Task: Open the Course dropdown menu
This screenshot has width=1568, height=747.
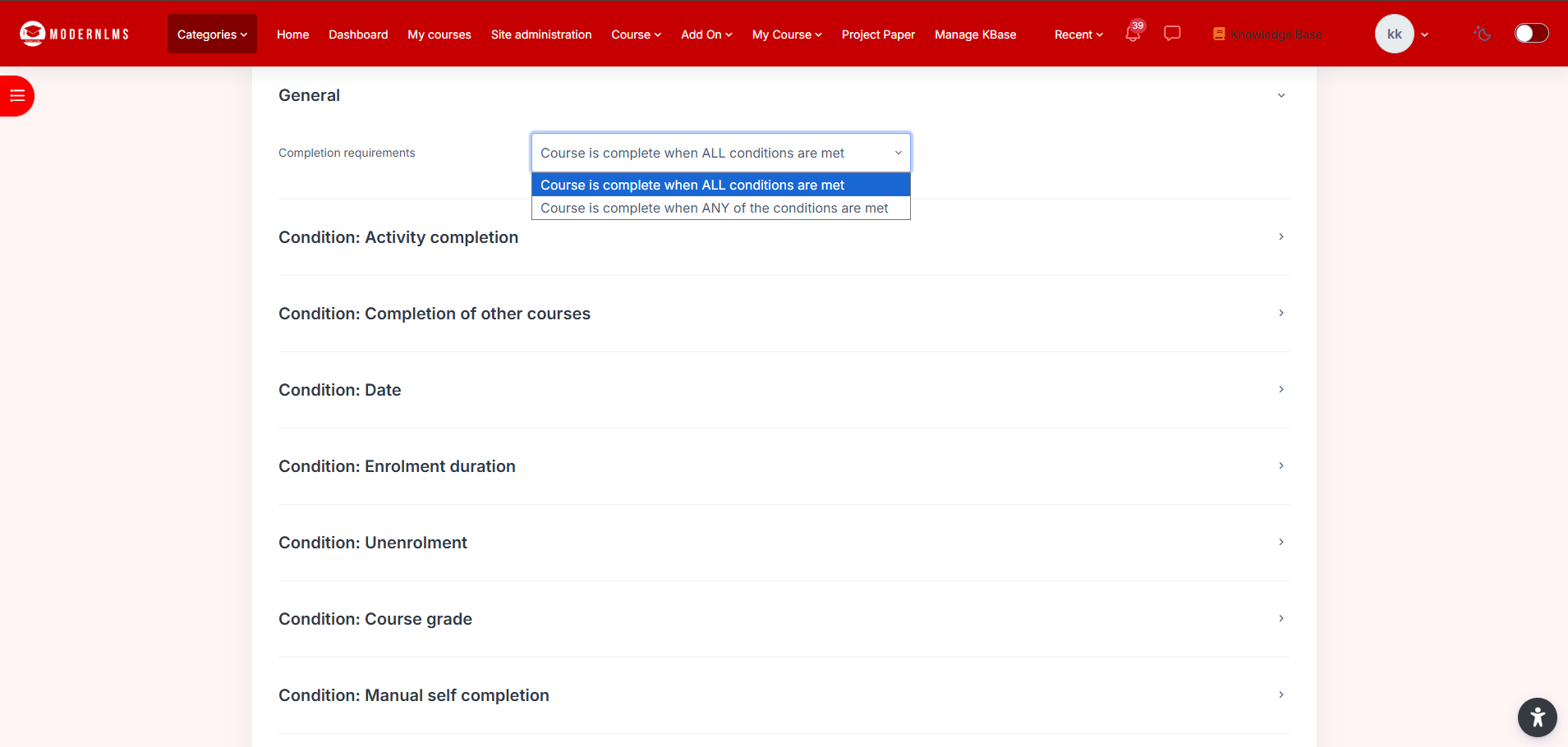Action: [x=636, y=34]
